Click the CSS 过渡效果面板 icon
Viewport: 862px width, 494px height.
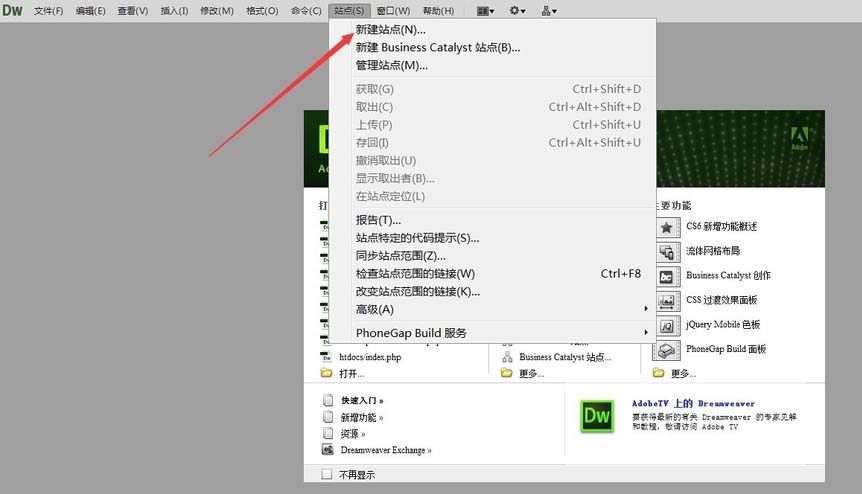666,301
